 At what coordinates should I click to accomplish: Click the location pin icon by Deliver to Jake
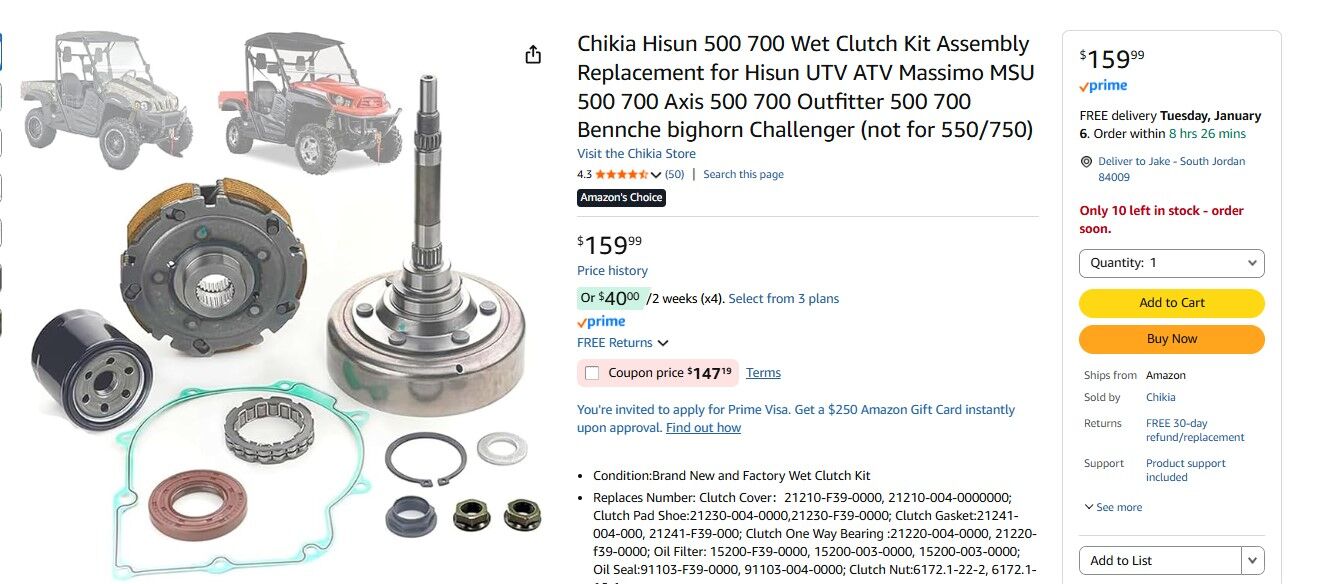coord(1086,162)
